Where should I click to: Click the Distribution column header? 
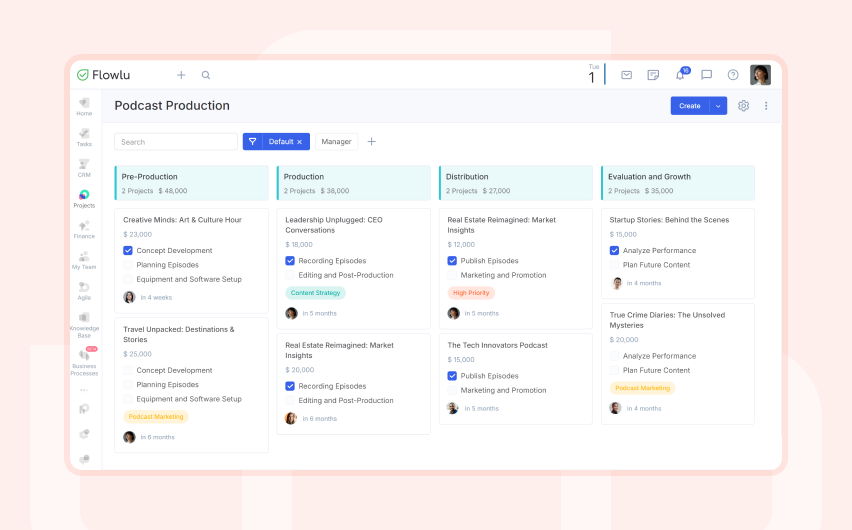click(x=516, y=183)
